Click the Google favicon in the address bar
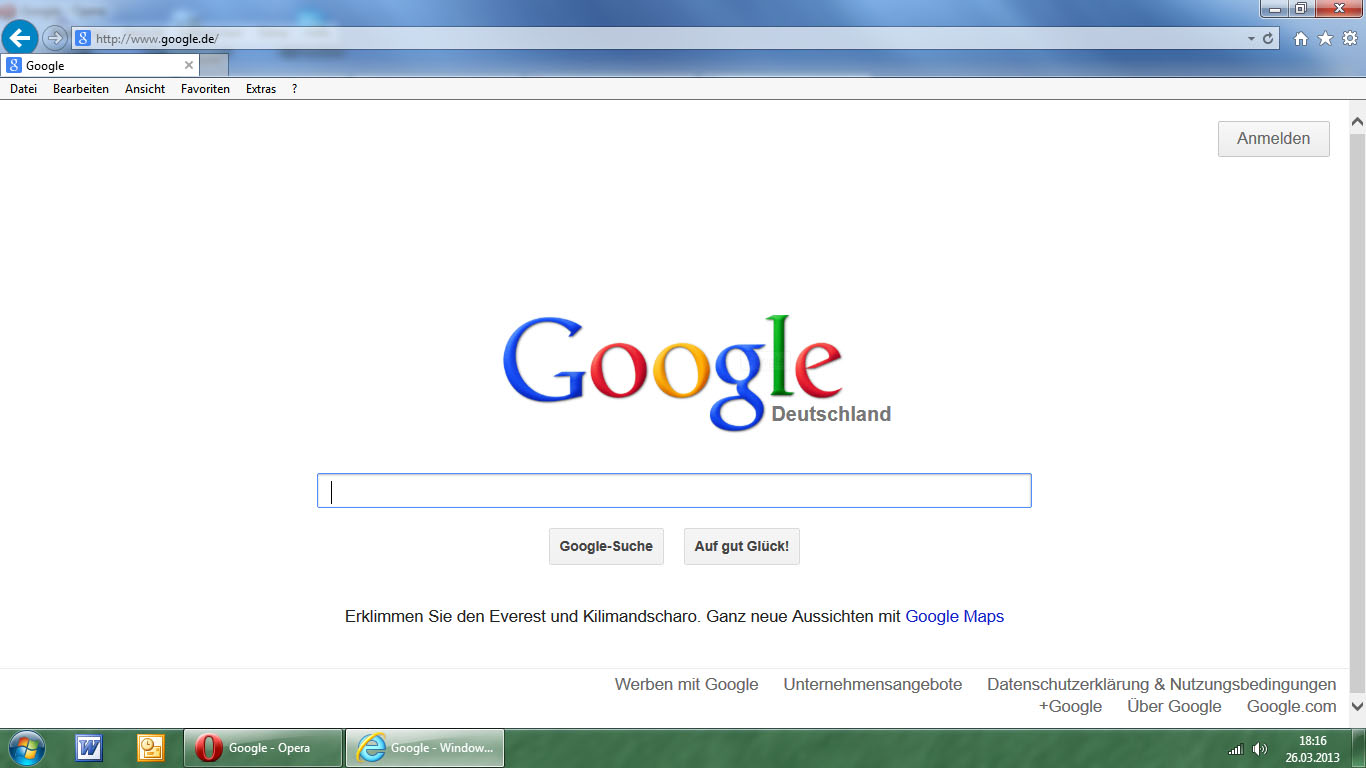This screenshot has height=768, width=1366. 83,39
